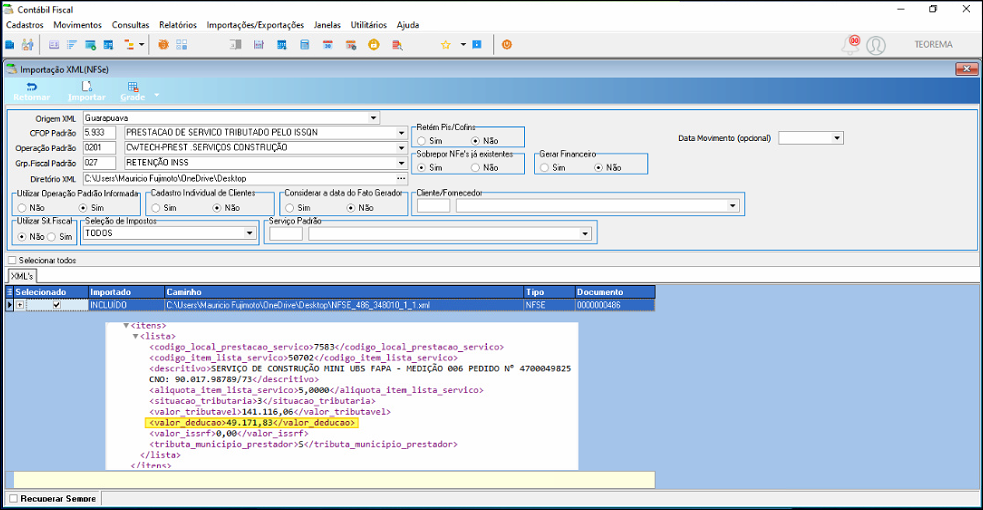Collapse the <itens> XML node

pyautogui.click(x=126, y=326)
